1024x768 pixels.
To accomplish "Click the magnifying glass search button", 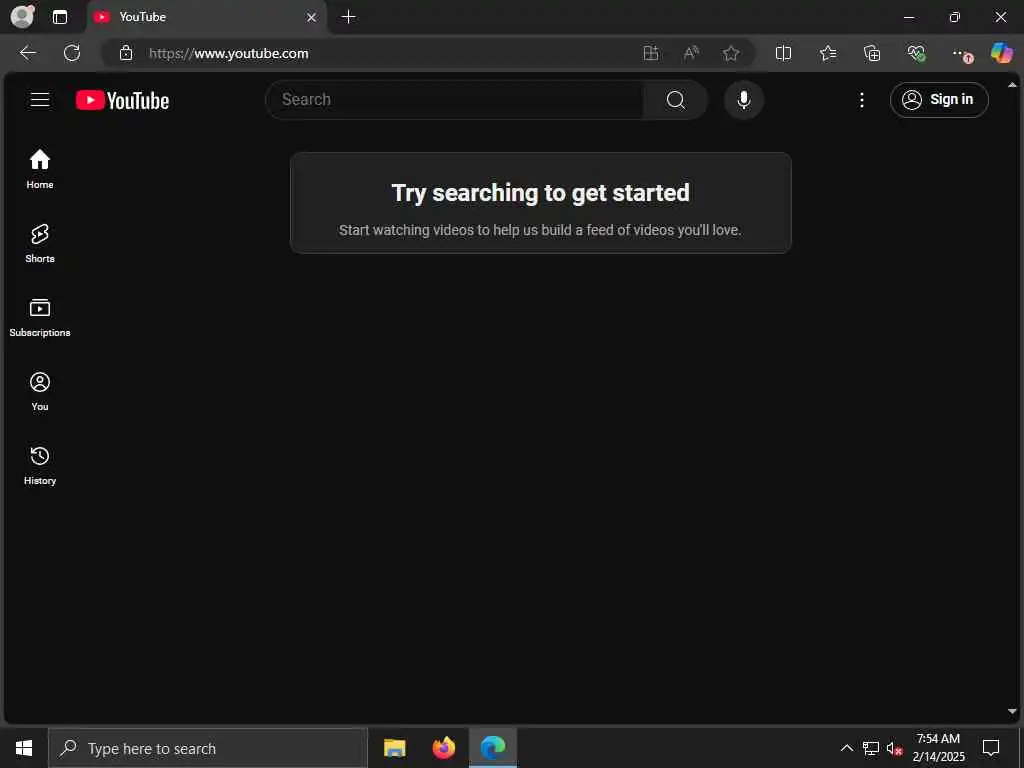I will coord(675,100).
